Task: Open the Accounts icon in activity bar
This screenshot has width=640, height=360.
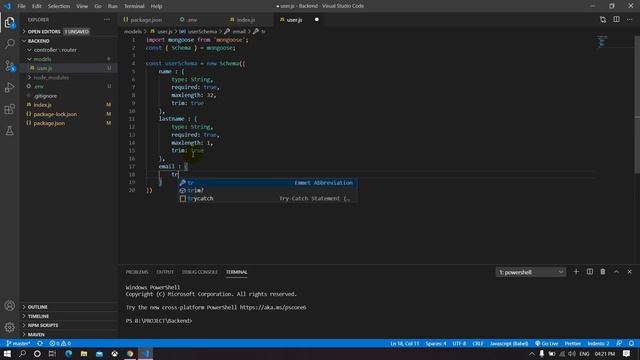Action: (x=9, y=306)
